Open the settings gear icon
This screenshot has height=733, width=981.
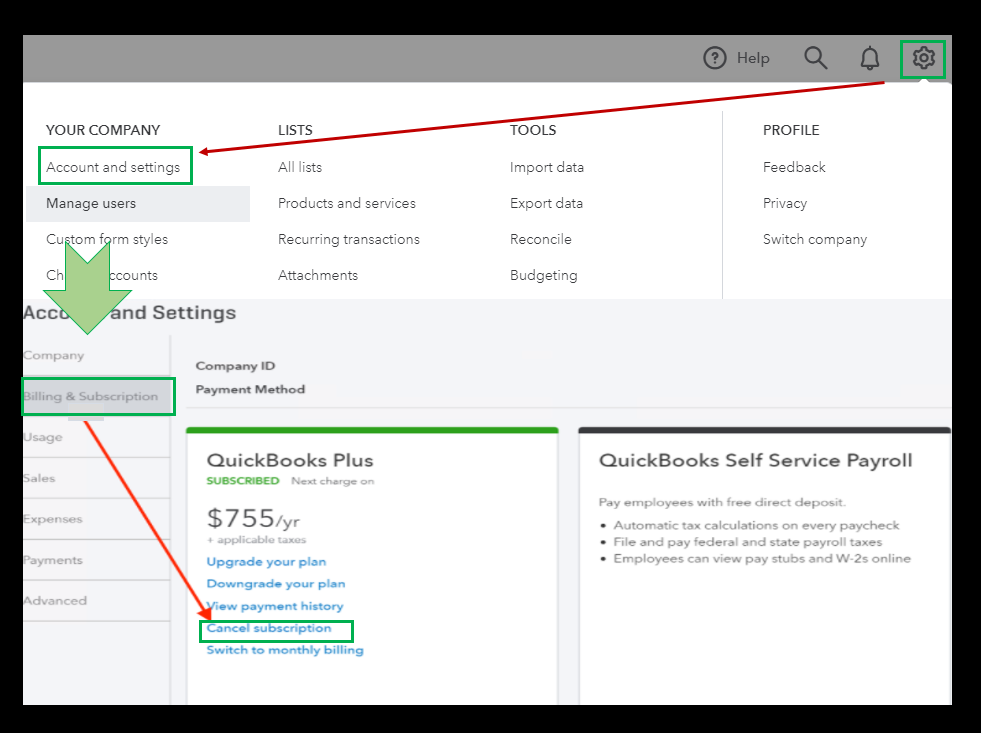coord(923,58)
